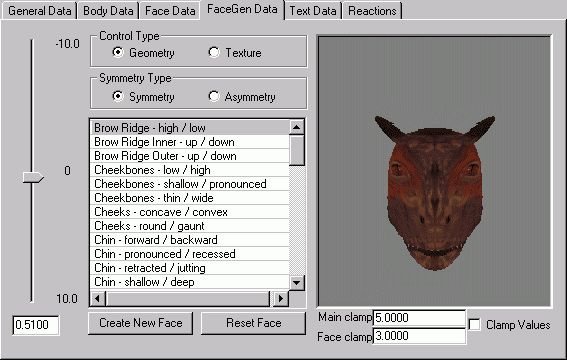Click the list's scroll up arrow

coord(297,127)
